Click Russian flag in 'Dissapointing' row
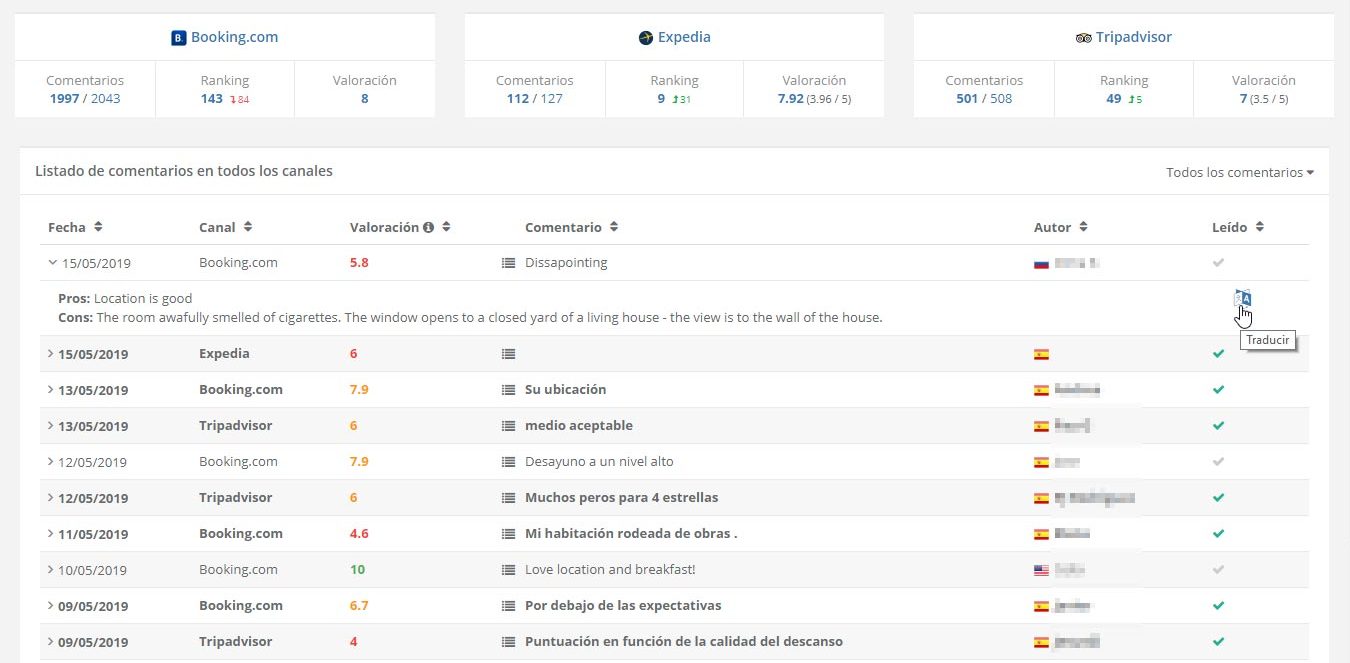Screen dimensions: 1350x663 tap(1041, 263)
